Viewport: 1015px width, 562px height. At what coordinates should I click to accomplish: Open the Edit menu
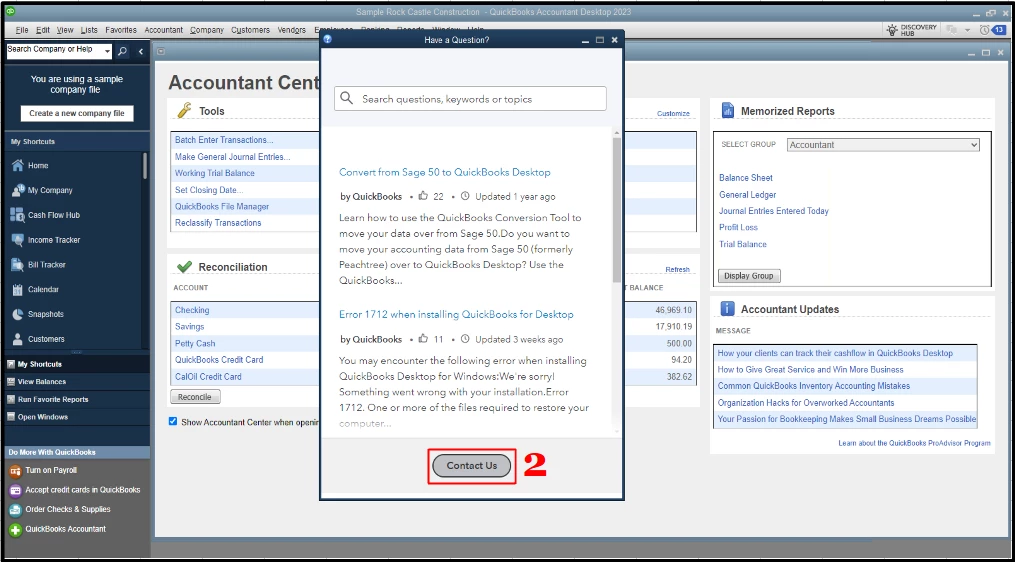(43, 30)
